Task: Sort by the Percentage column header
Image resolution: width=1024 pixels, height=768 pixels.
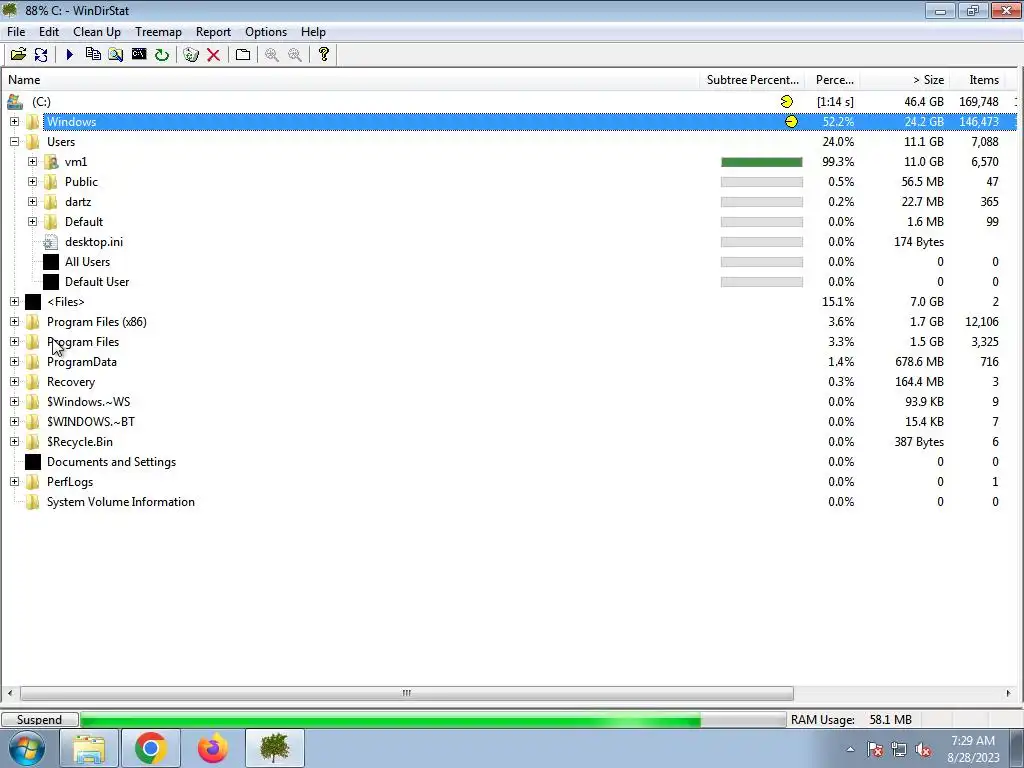Action: 833,80
